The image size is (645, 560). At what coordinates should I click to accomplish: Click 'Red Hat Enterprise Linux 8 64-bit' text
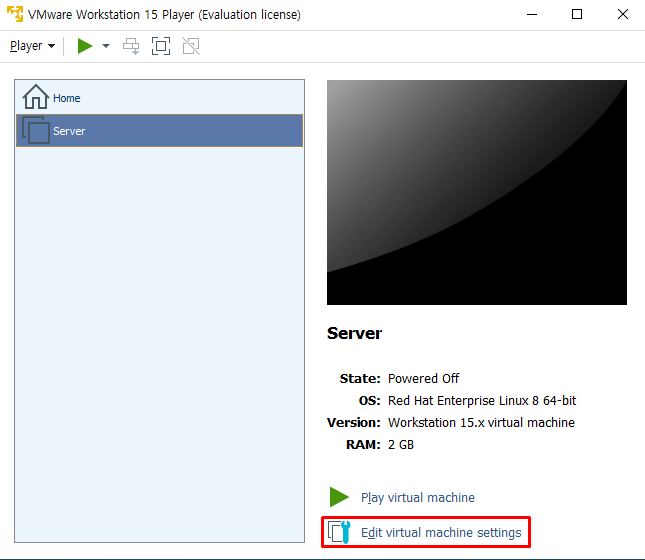pyautogui.click(x=482, y=401)
